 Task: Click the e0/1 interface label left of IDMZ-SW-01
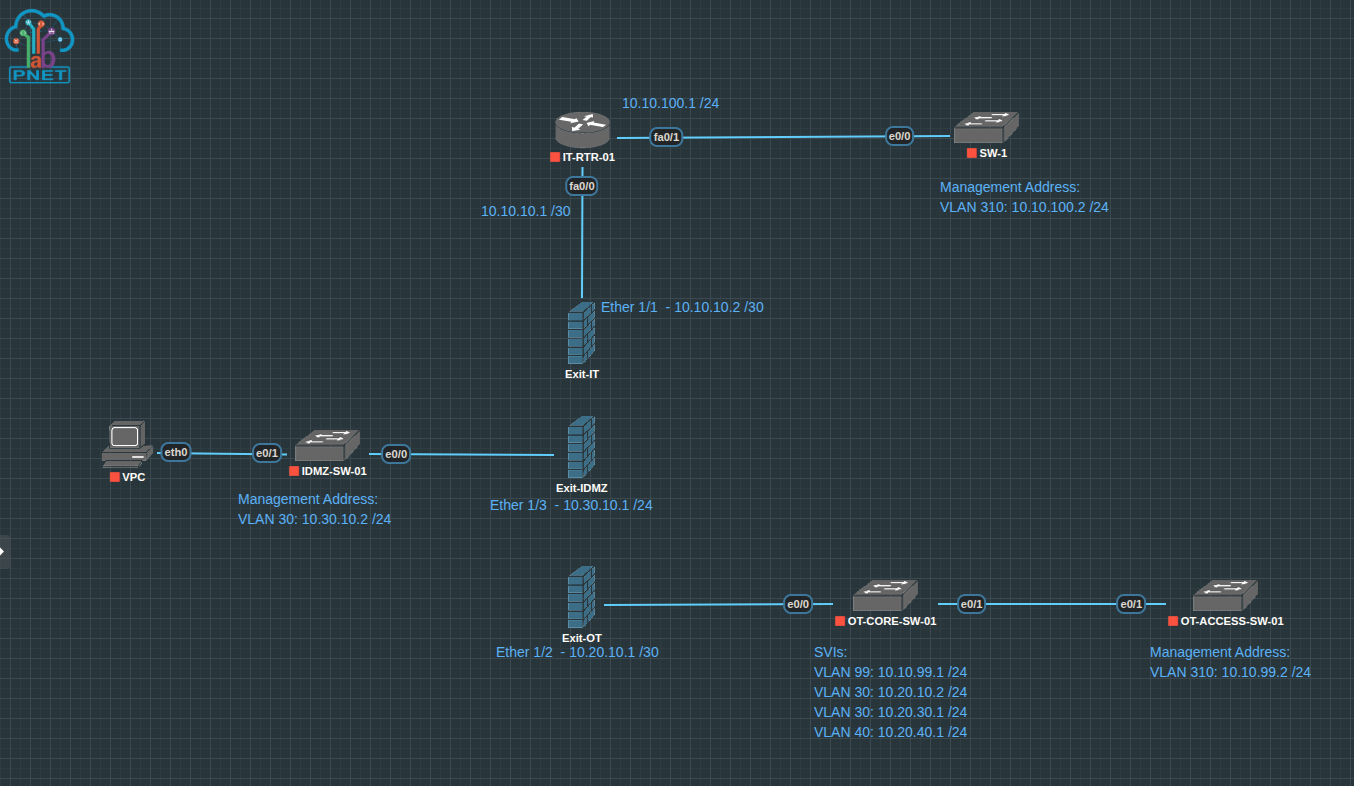coord(267,453)
